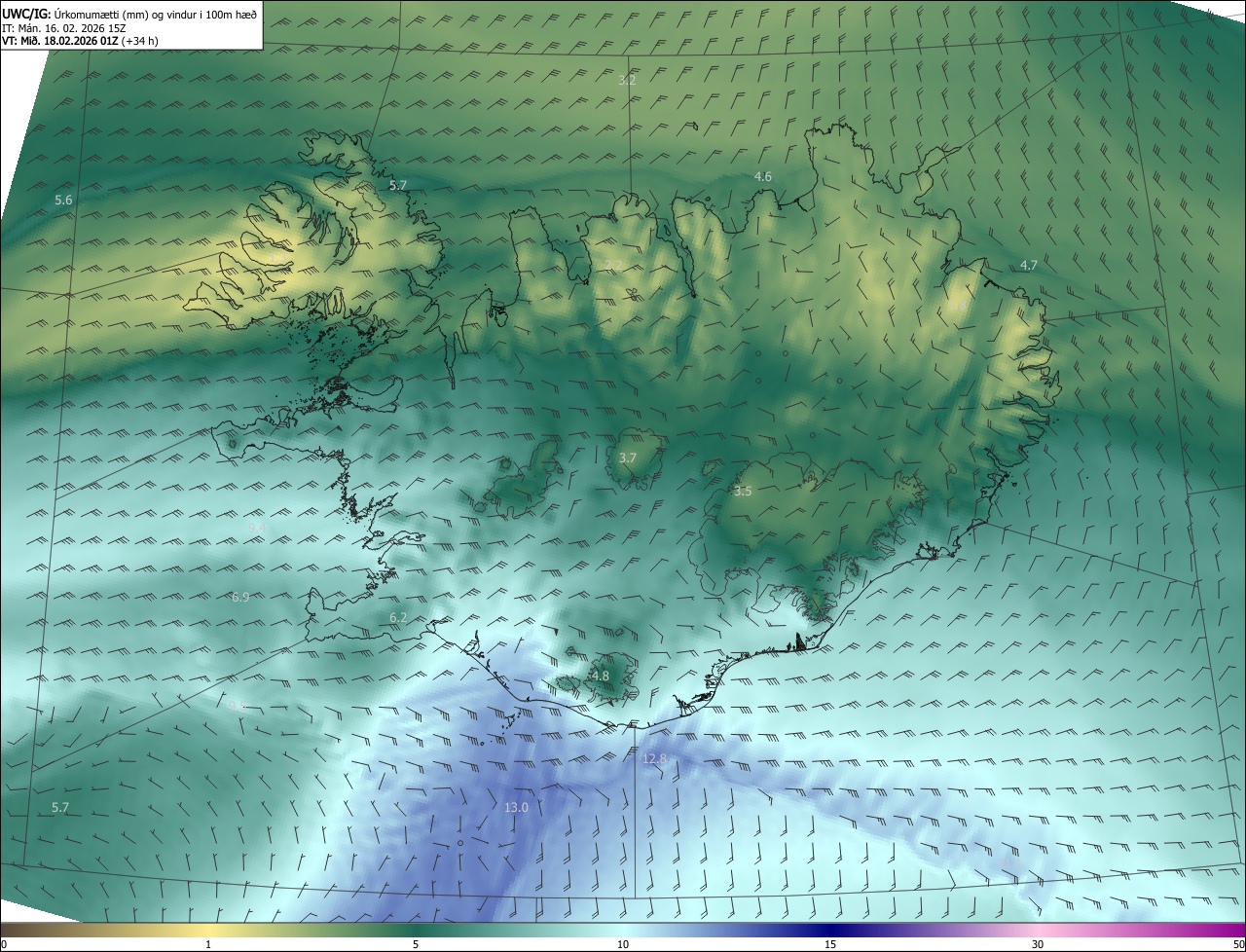Click the 5 tick on the color scale
The height and width of the screenshot is (952, 1246).
(416, 944)
